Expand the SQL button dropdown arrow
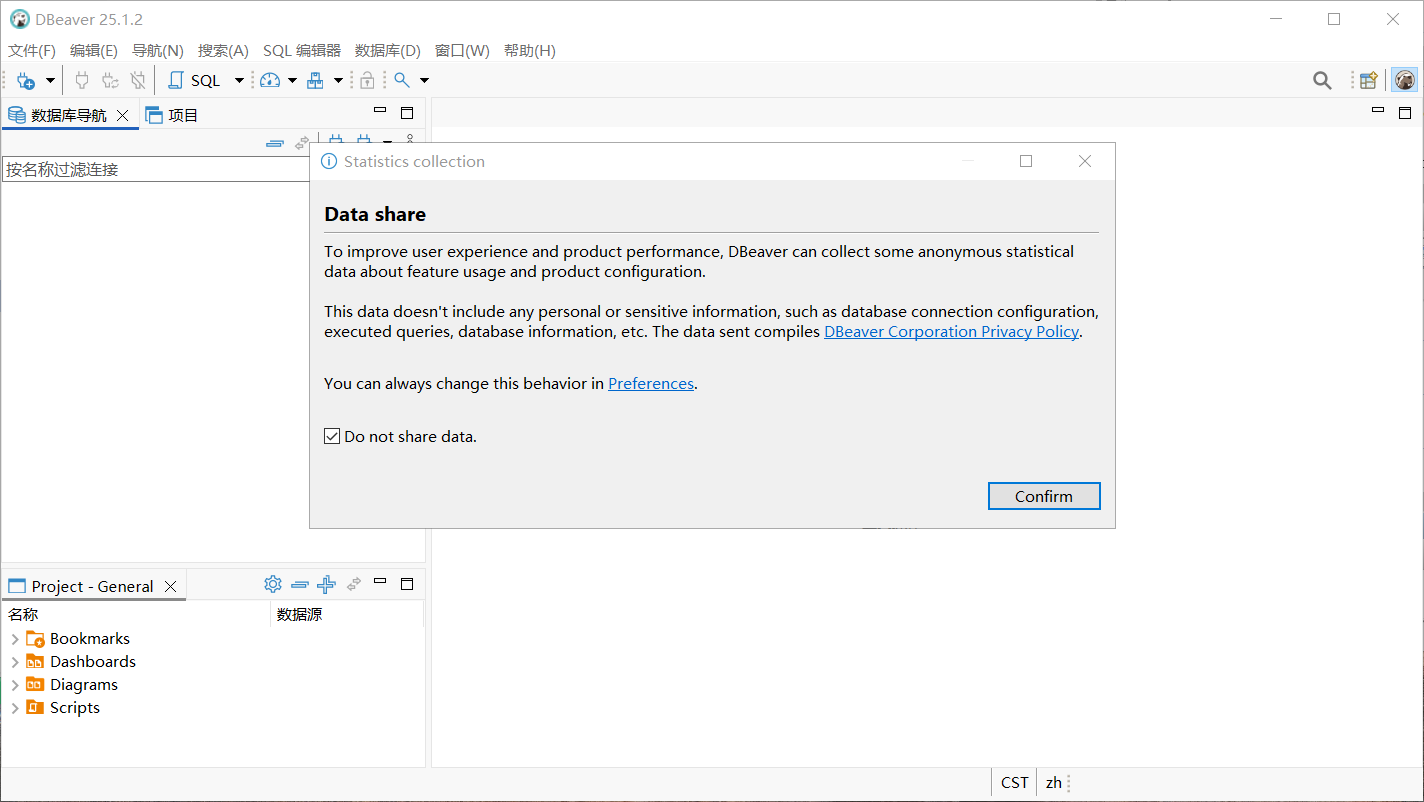The image size is (1424, 802). click(x=239, y=80)
